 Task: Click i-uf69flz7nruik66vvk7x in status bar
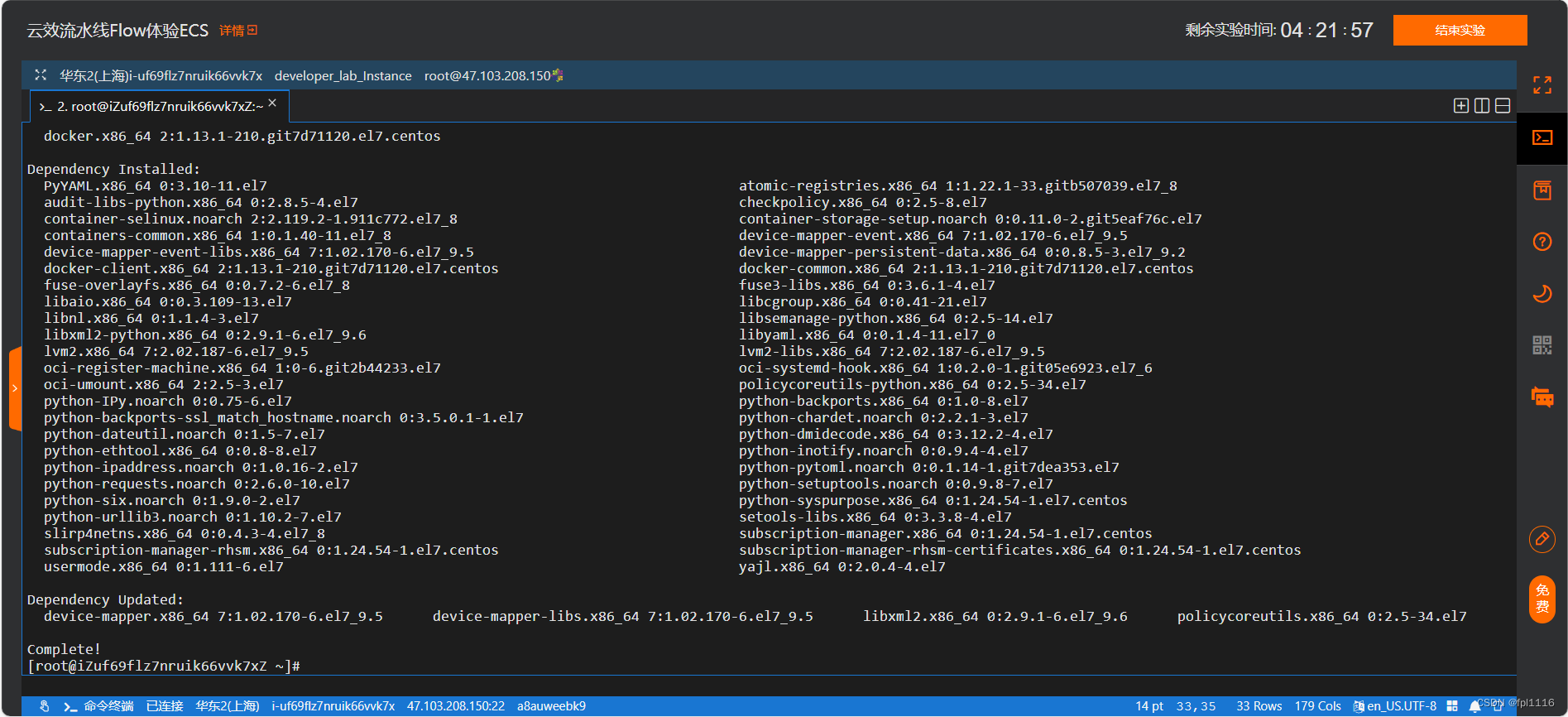(x=333, y=706)
